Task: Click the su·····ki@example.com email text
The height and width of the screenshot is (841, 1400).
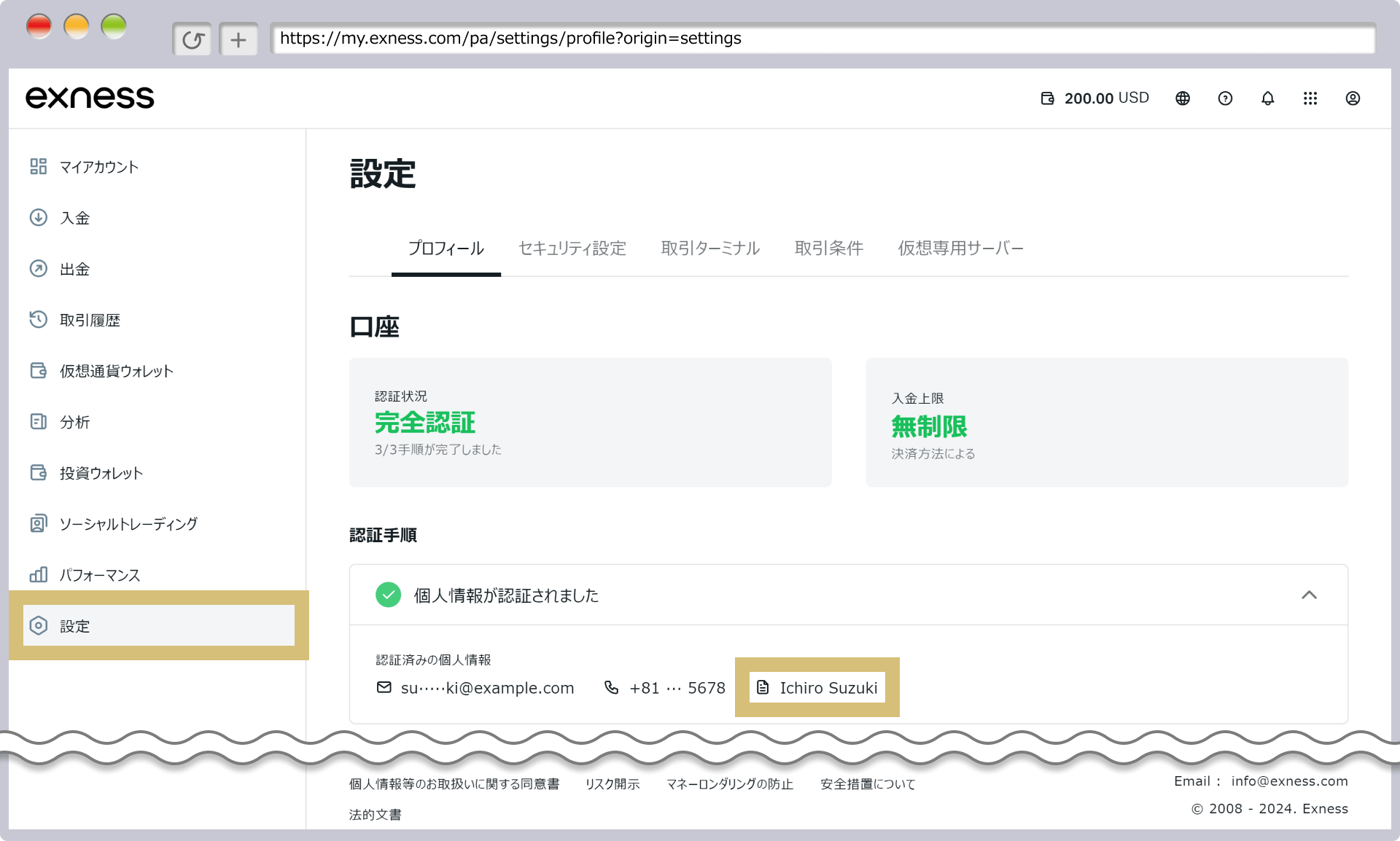Action: (x=488, y=688)
